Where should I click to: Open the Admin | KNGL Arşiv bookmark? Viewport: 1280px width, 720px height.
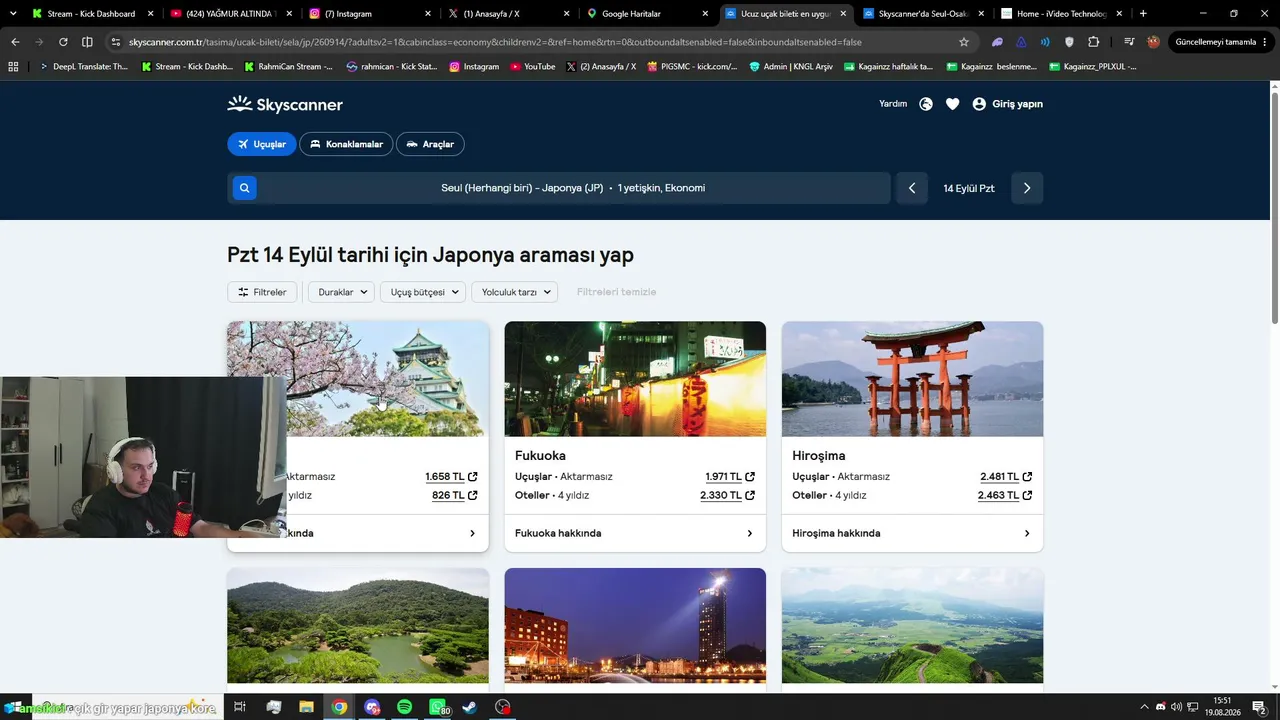point(791,66)
